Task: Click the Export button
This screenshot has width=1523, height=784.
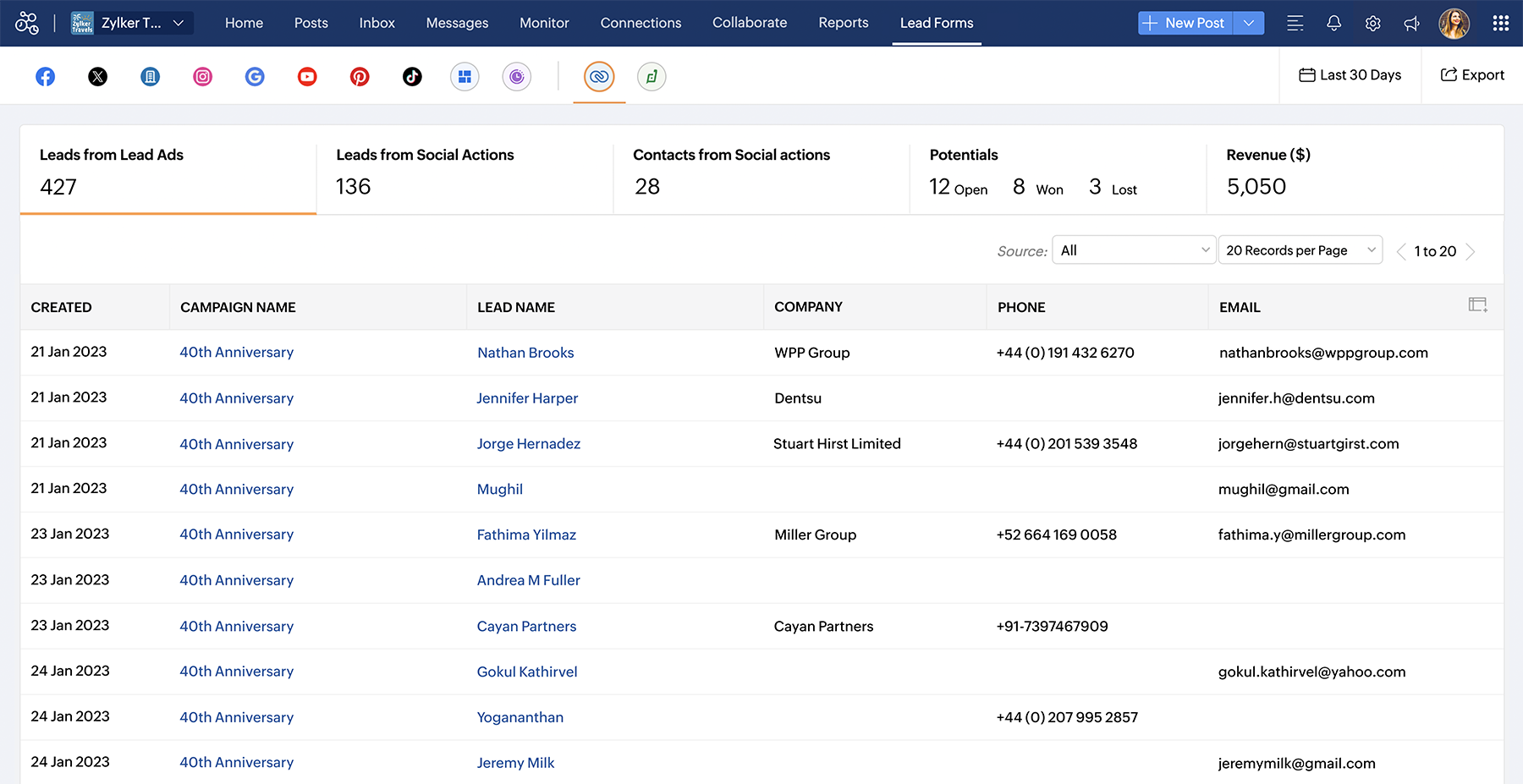Action: coord(1472,75)
